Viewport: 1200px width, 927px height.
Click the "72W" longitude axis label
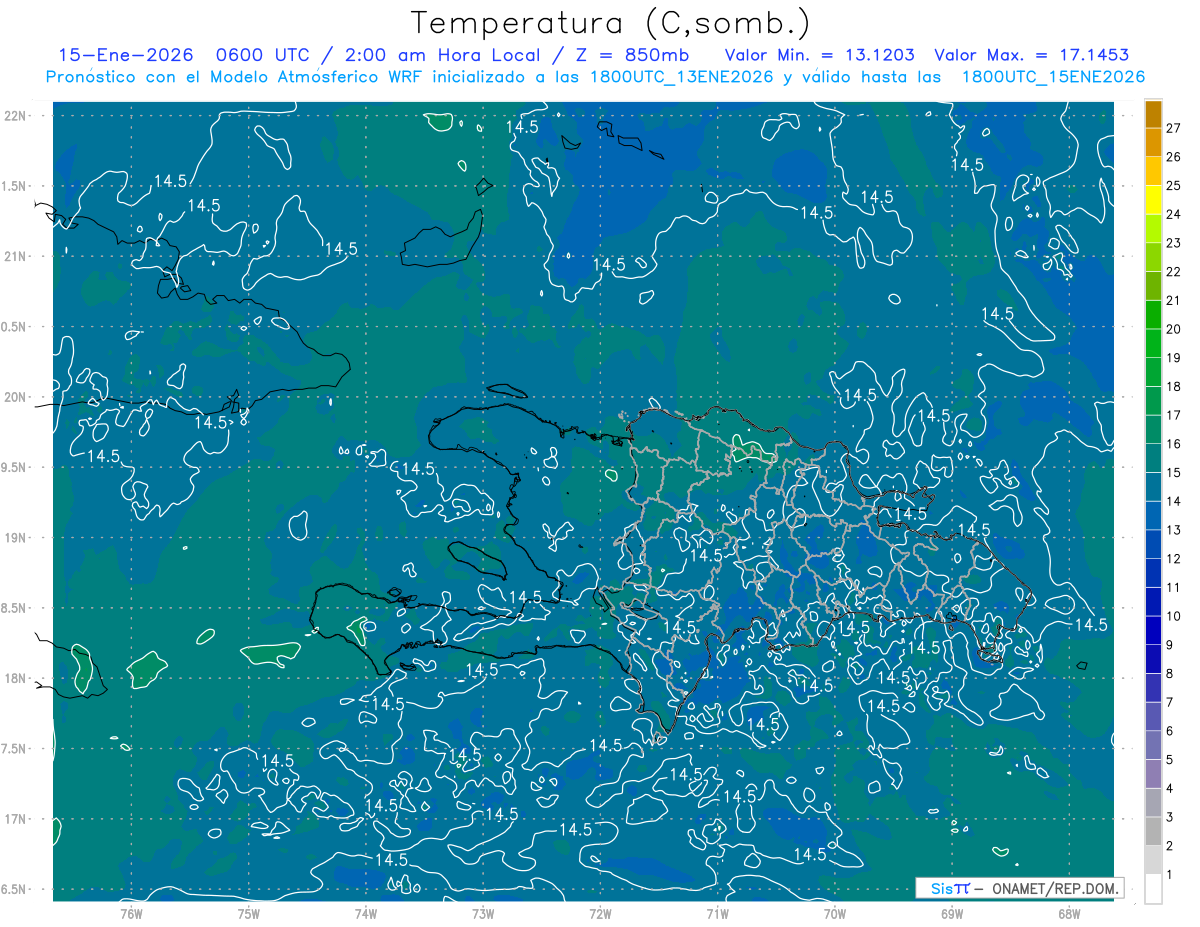pyautogui.click(x=600, y=913)
